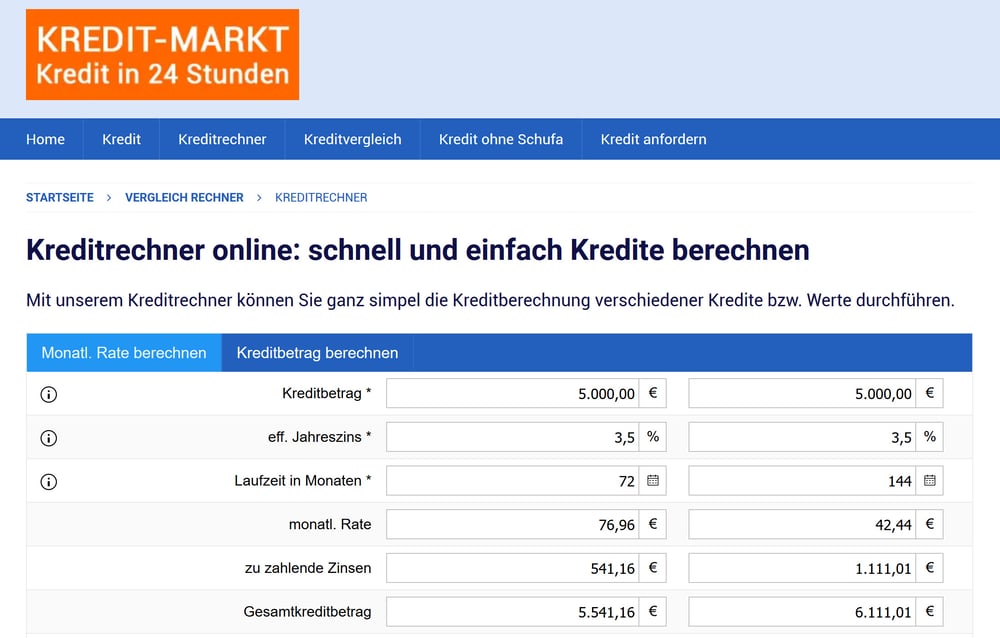This screenshot has width=1000, height=638.
Task: Click zu zahlende Zinsen field showing 541,16
Action: pos(512,568)
